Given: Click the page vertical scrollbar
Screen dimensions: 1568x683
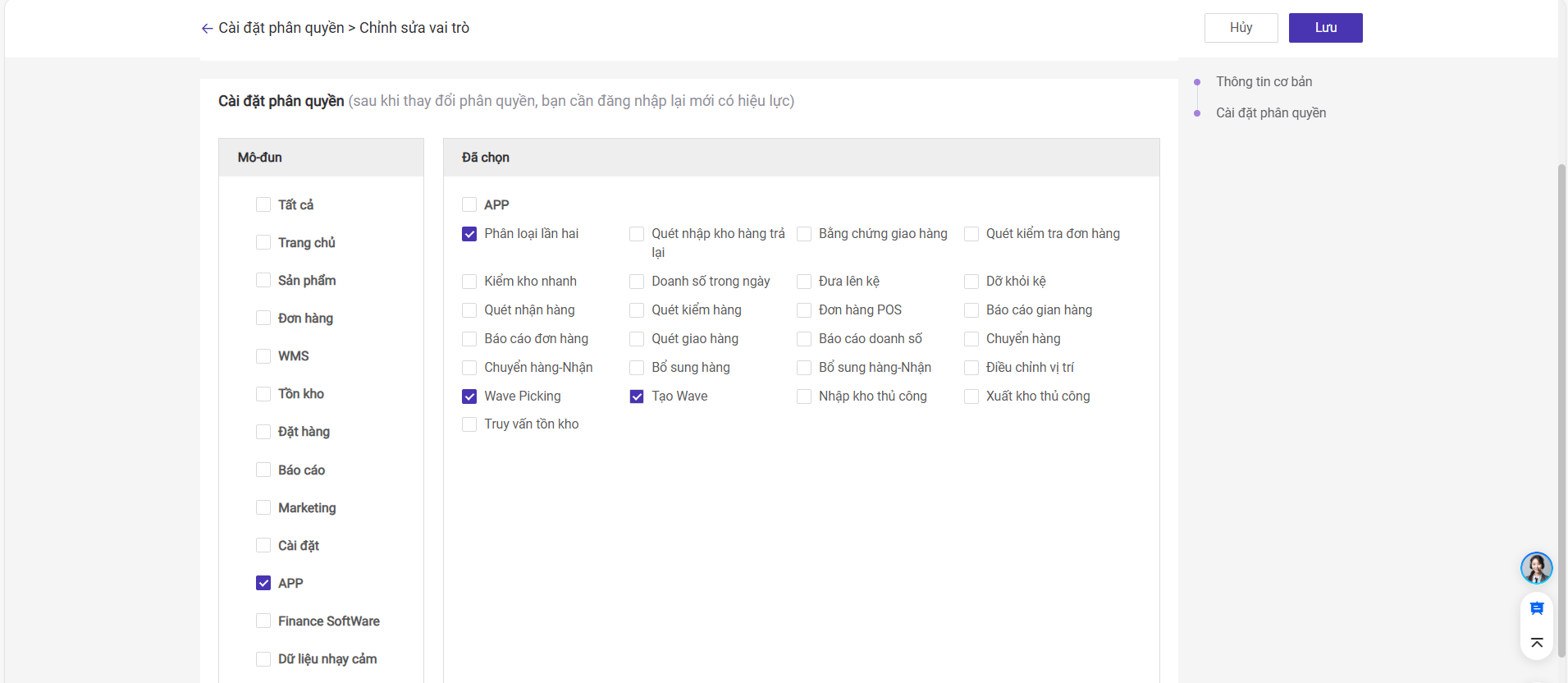Looking at the screenshot, I should tap(1561, 410).
